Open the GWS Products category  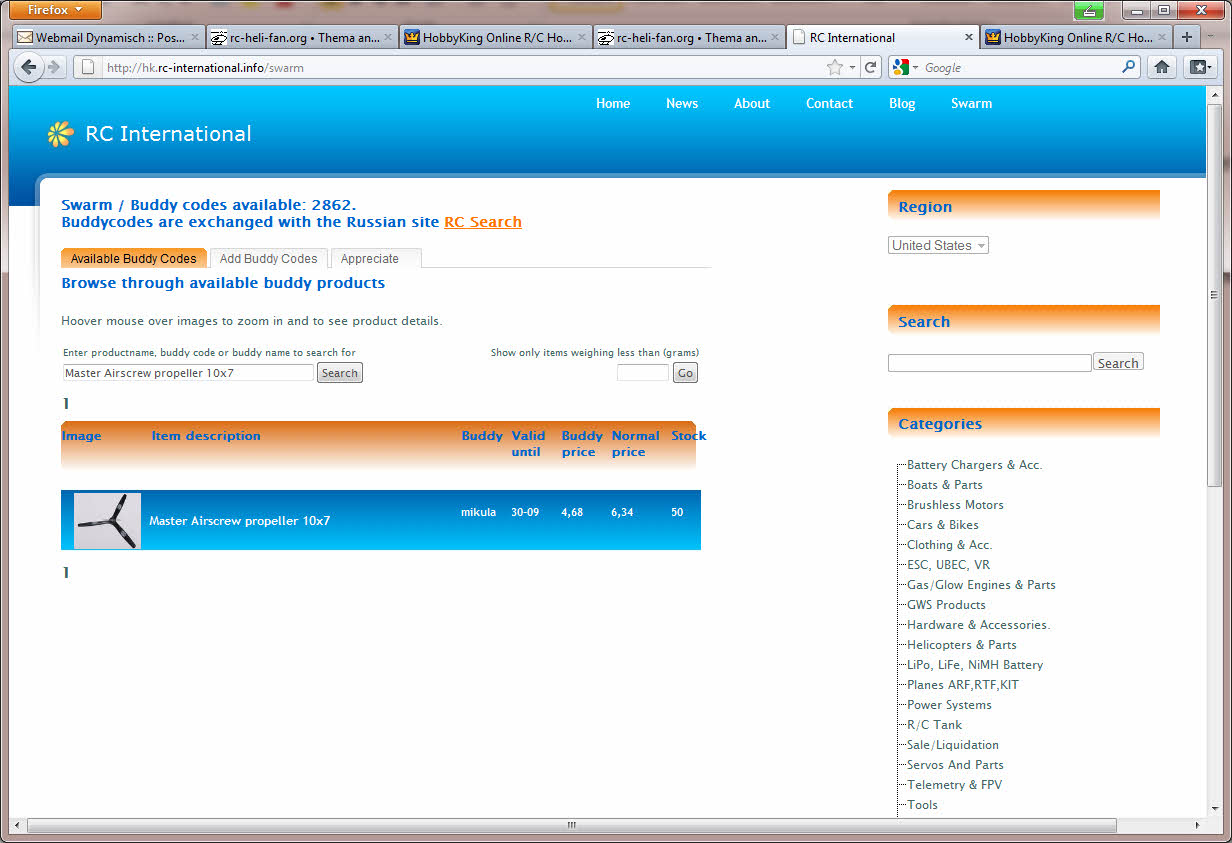click(946, 605)
